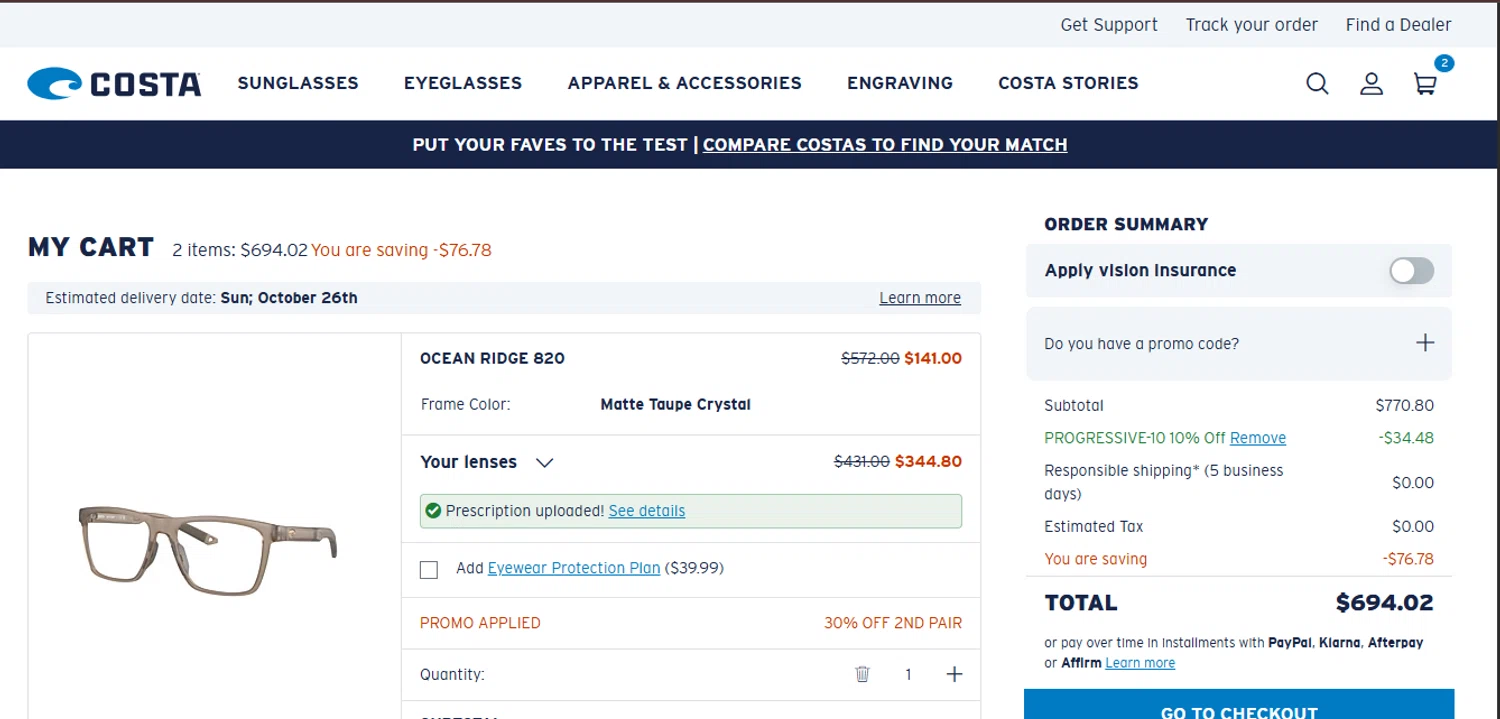The image size is (1500, 719).
Task: Click Ocean Ridge 820 product name
Action: pyautogui.click(x=492, y=358)
